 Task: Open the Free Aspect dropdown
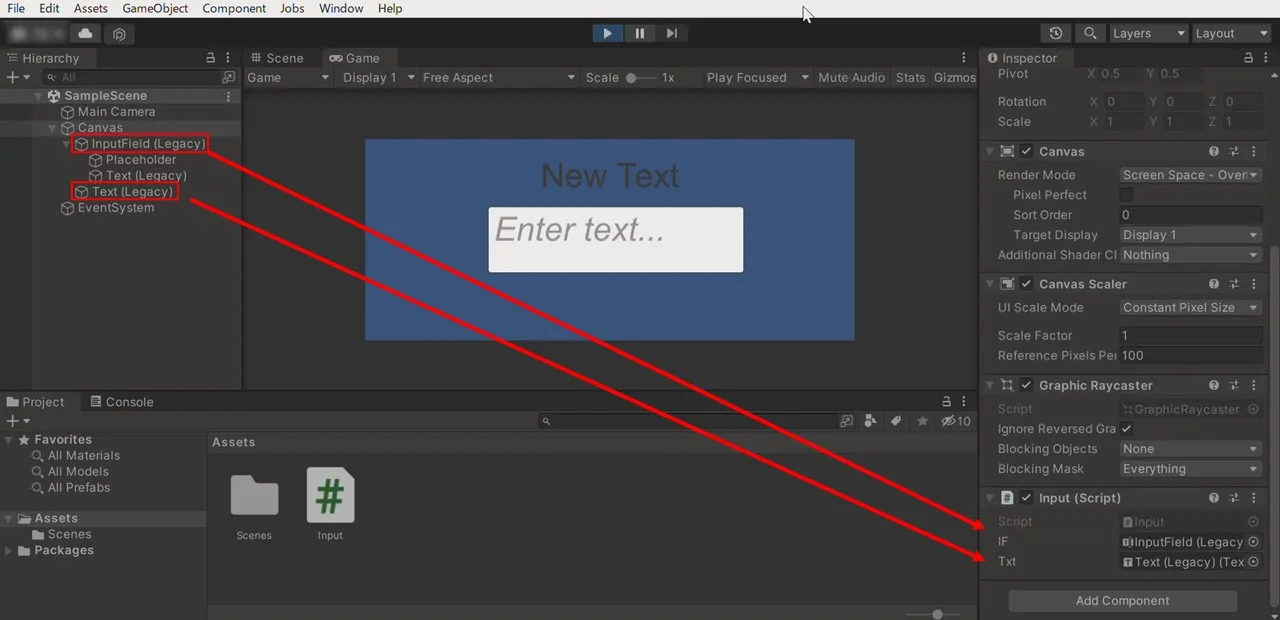point(499,78)
